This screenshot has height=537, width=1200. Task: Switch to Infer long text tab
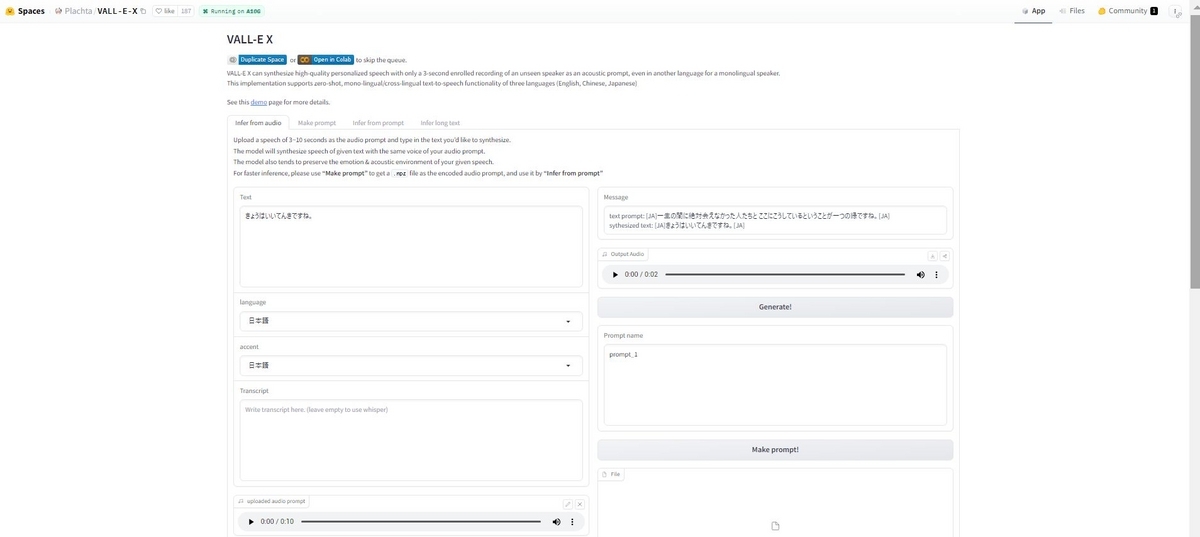(440, 122)
